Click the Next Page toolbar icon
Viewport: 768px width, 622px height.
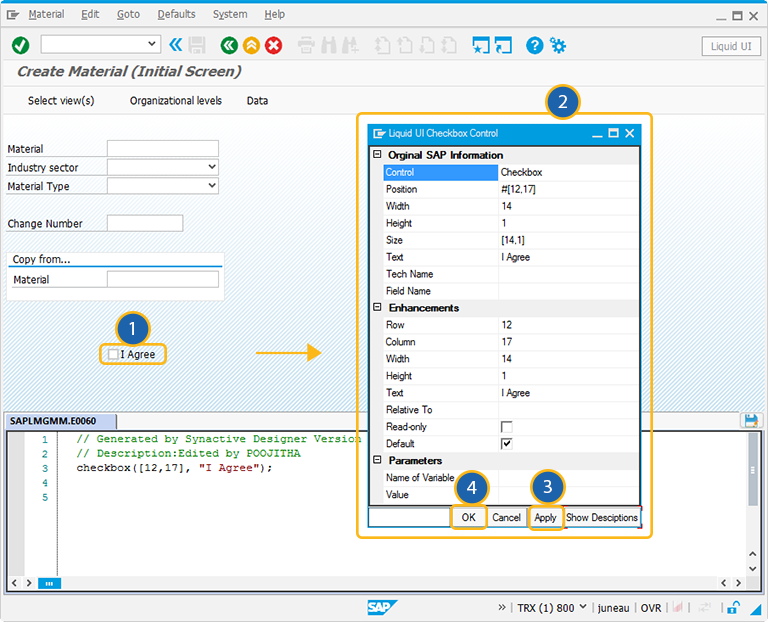(427, 46)
